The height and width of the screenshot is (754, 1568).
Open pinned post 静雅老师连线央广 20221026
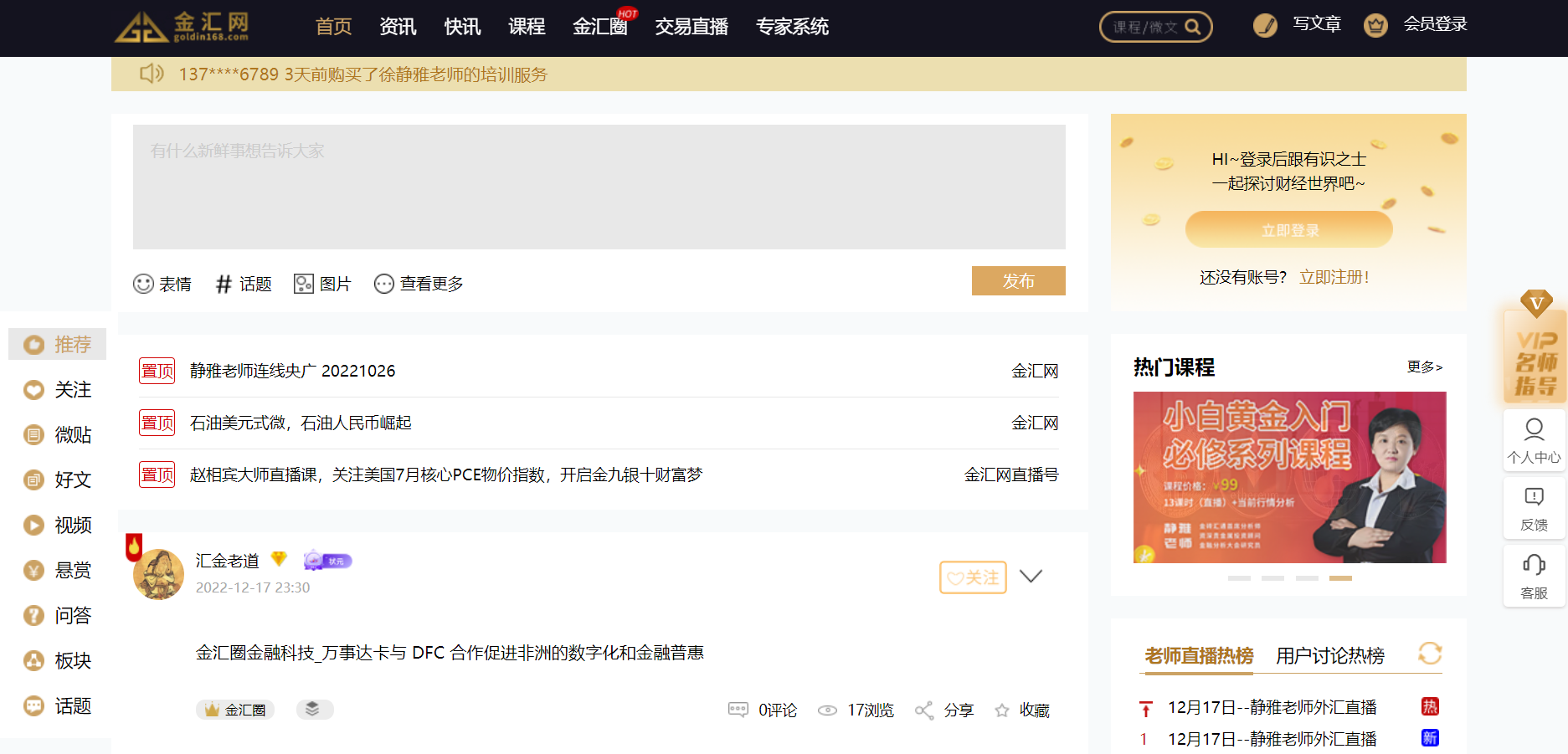click(292, 371)
